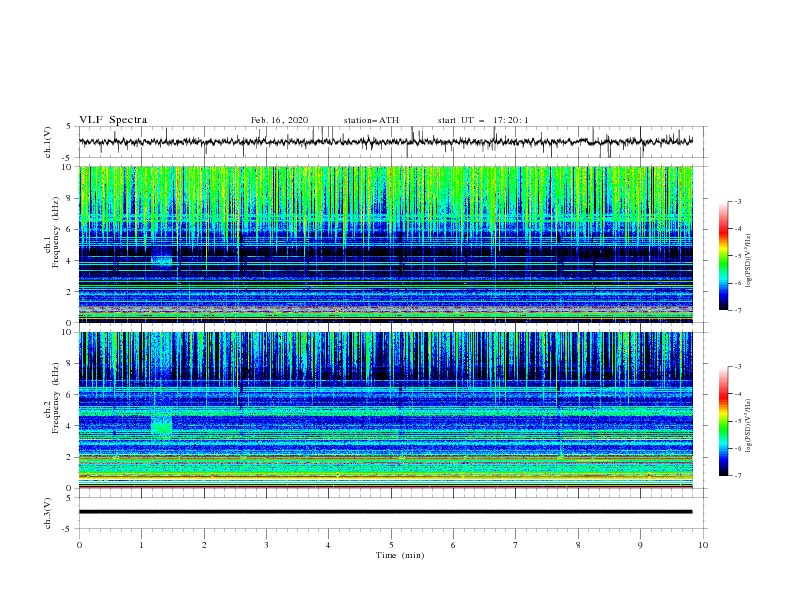Click the "6" kHz tick on ch.2 frequency axis
This screenshot has width=792, height=612.
click(71, 395)
